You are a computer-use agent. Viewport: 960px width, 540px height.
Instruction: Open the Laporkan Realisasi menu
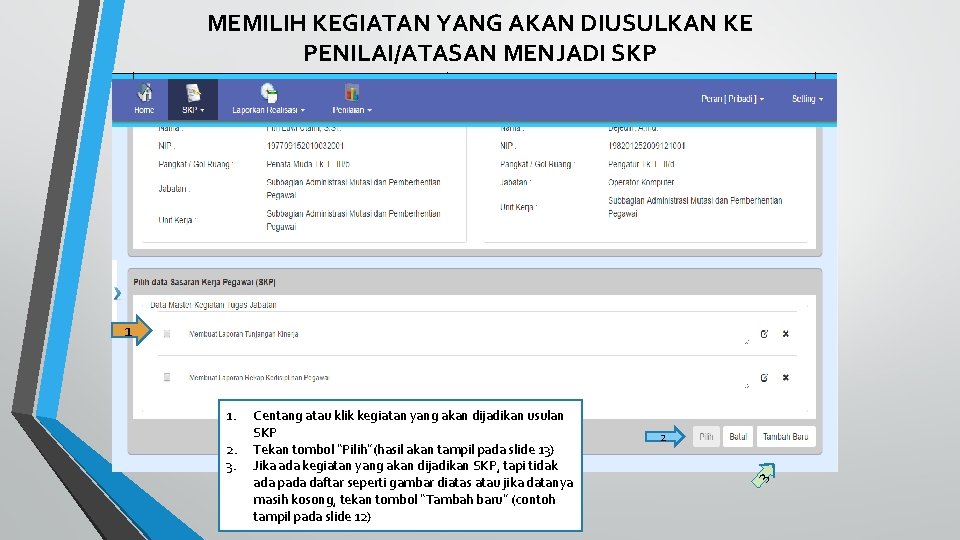click(x=268, y=100)
